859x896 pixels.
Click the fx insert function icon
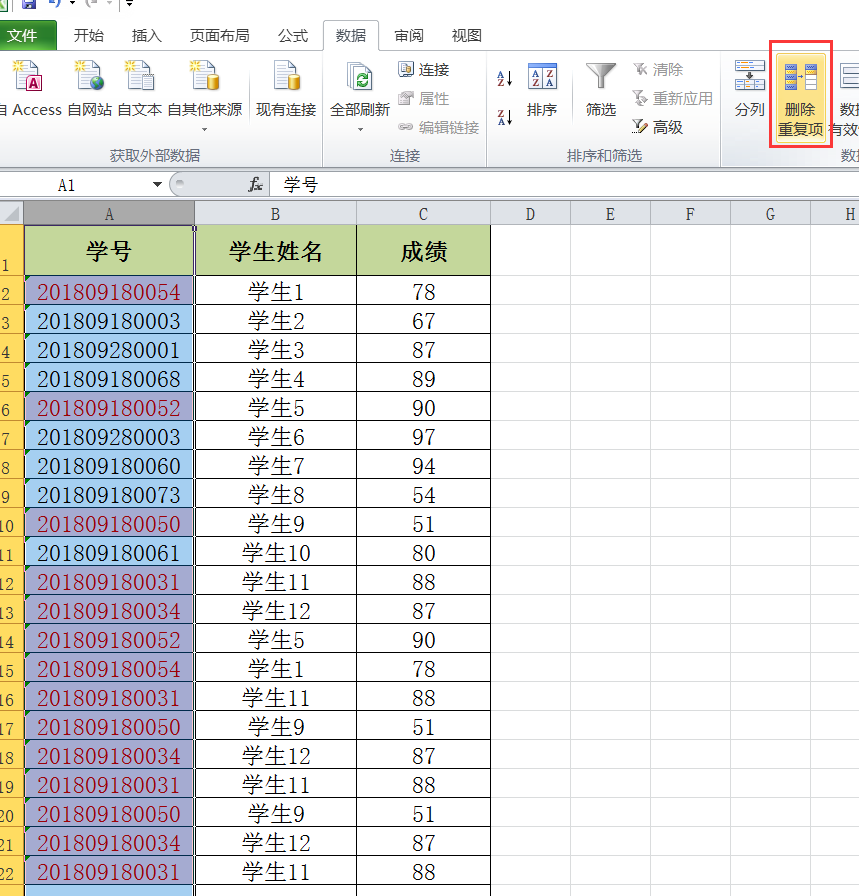255,185
